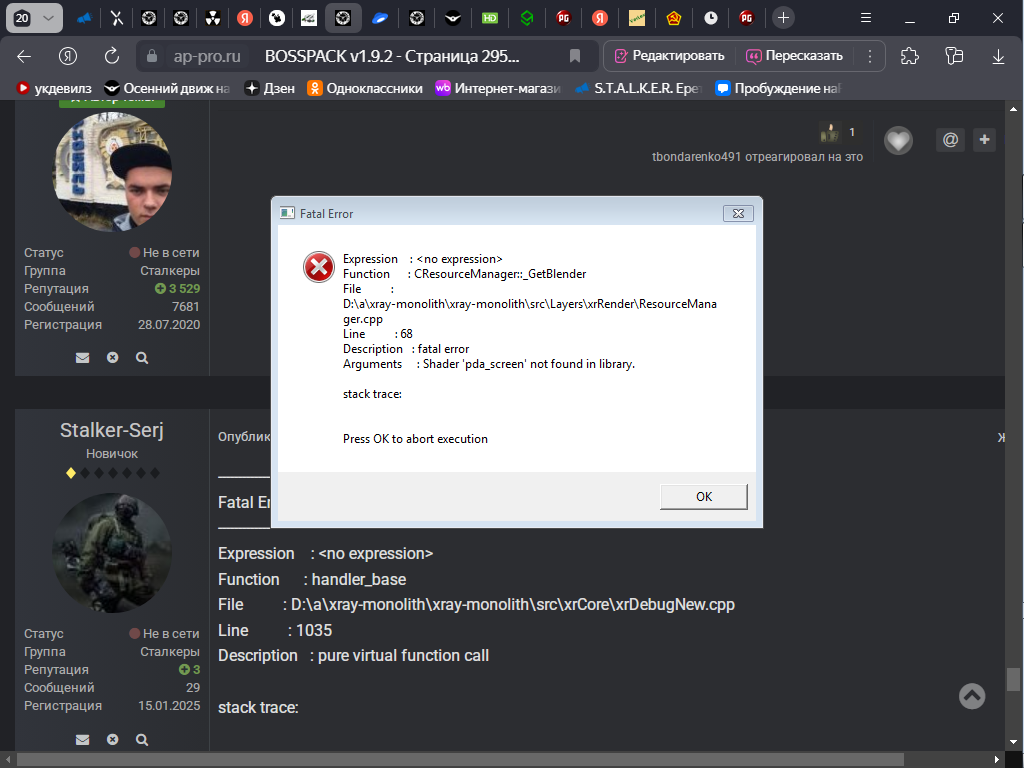Viewport: 1024px width, 768px height.
Task: Open the Осенний движ bookmark
Action: click(x=168, y=88)
